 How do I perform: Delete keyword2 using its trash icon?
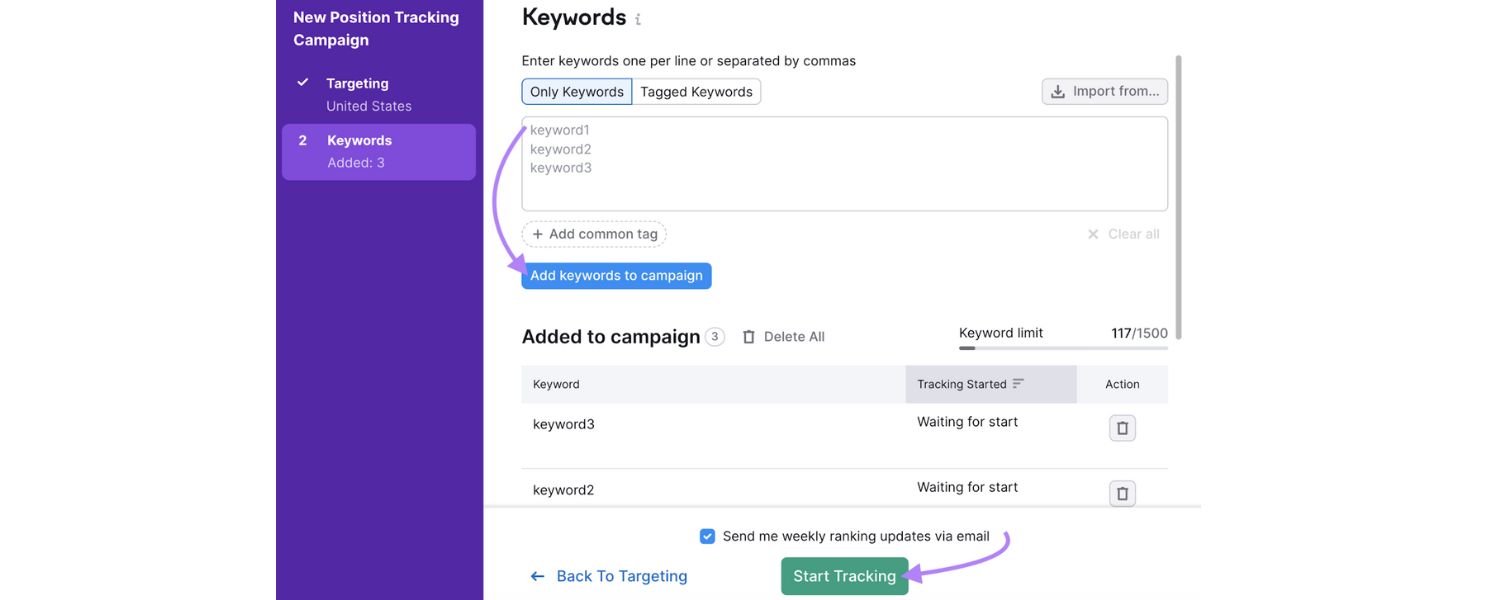click(1121, 492)
